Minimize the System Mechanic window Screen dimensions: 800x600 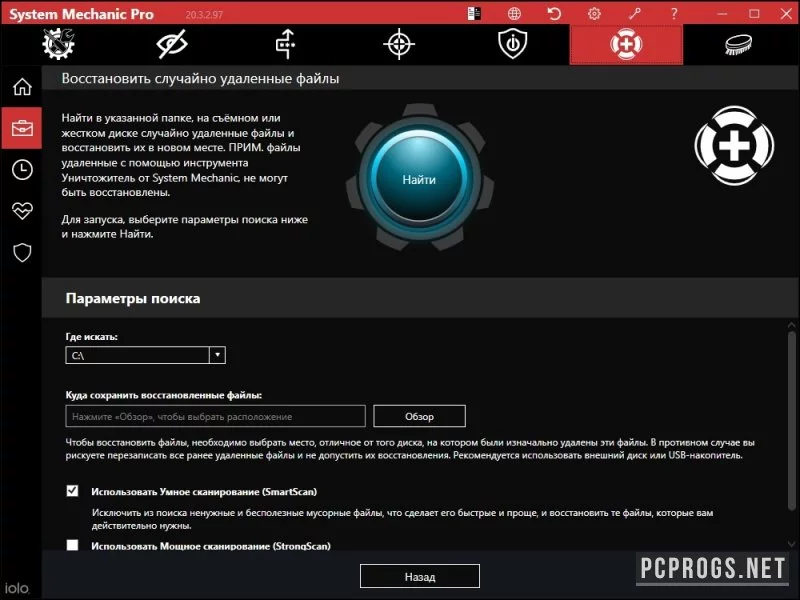tap(722, 13)
